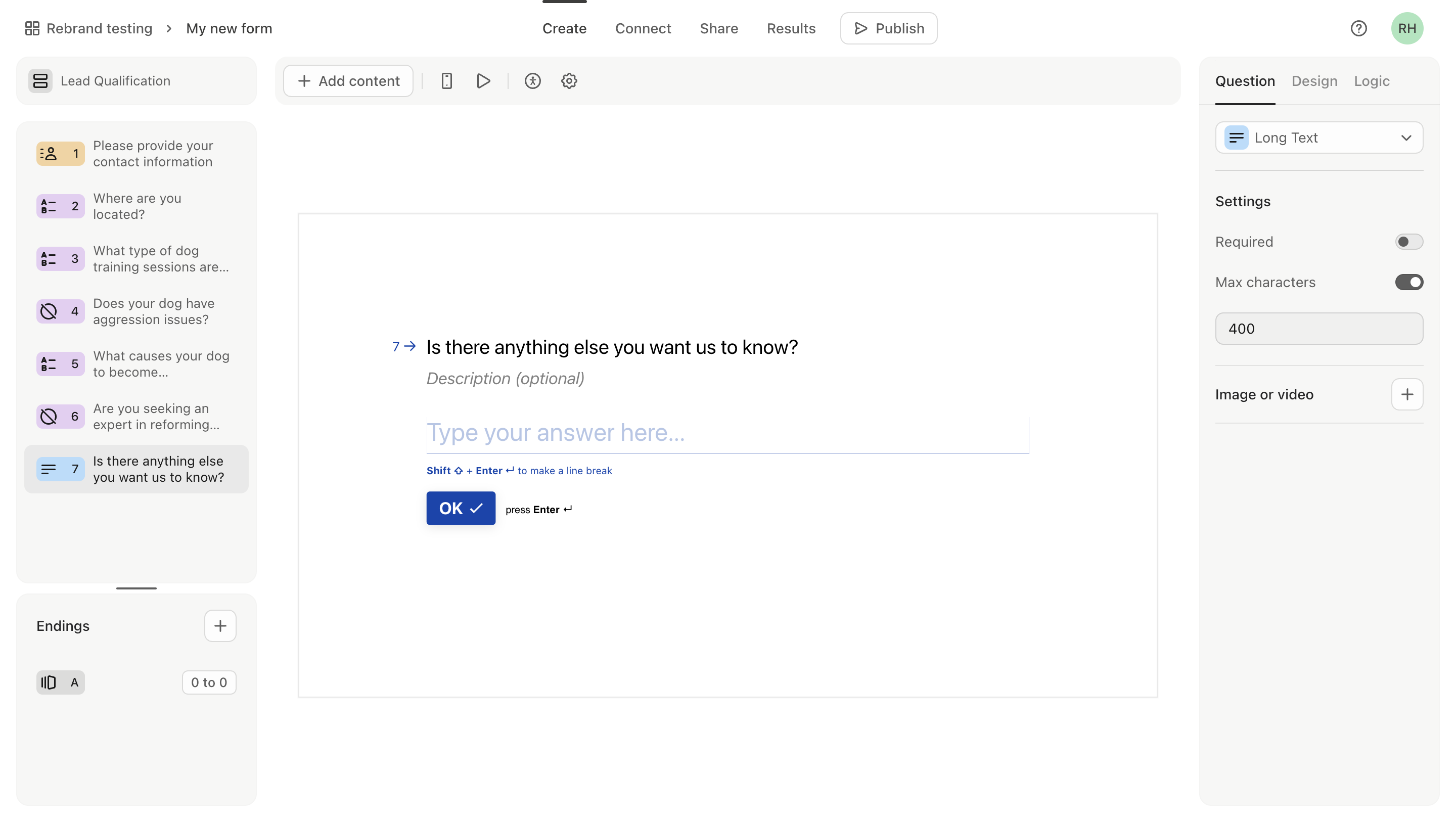Viewport: 1456px width, 822px height.
Task: Open the Long Text question type dropdown
Action: [1320, 138]
